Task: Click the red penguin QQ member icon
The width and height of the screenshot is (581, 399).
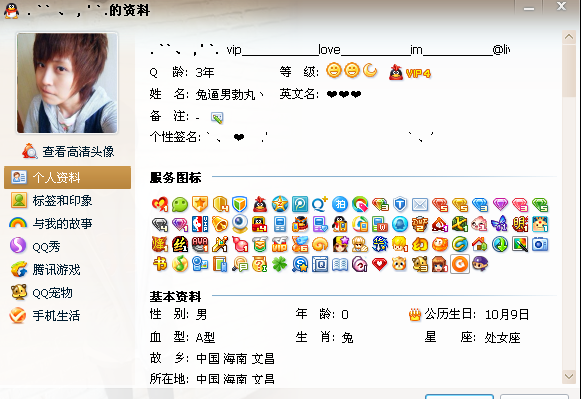Action: click(x=260, y=204)
